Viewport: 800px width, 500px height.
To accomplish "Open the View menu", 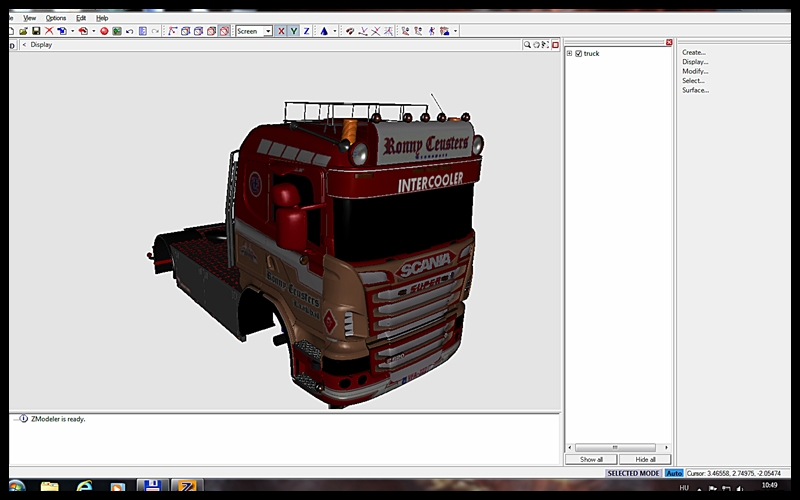I will [30, 18].
